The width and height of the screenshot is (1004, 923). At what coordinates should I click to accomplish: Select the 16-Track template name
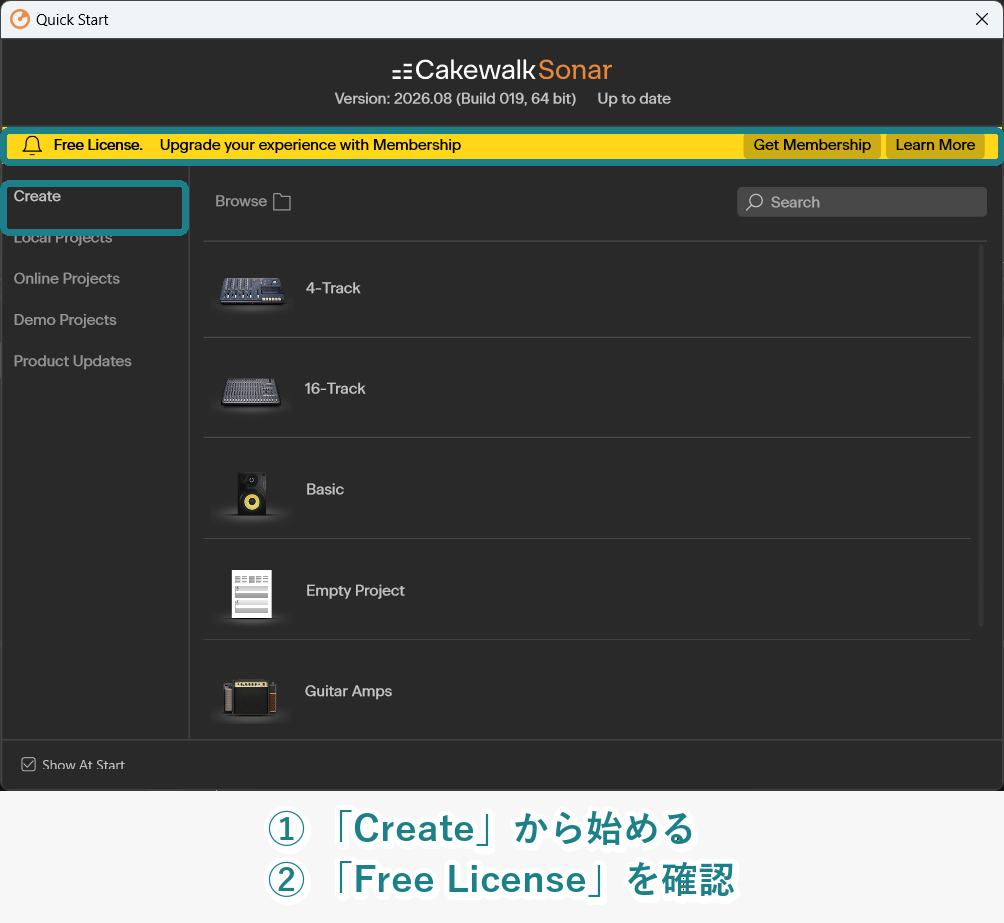pyautogui.click(x=335, y=389)
